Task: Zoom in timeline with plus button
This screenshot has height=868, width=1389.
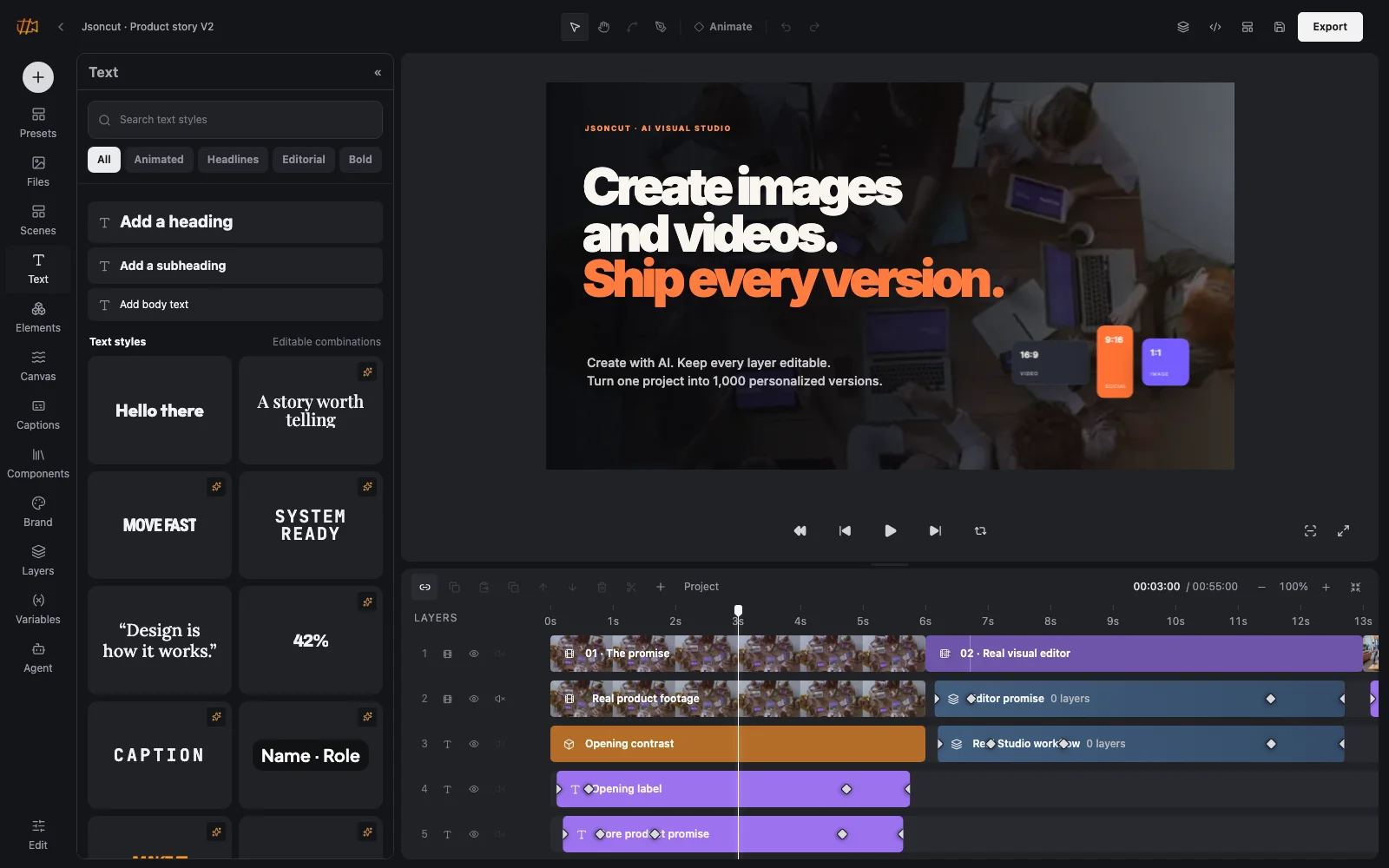Action: (x=1326, y=587)
